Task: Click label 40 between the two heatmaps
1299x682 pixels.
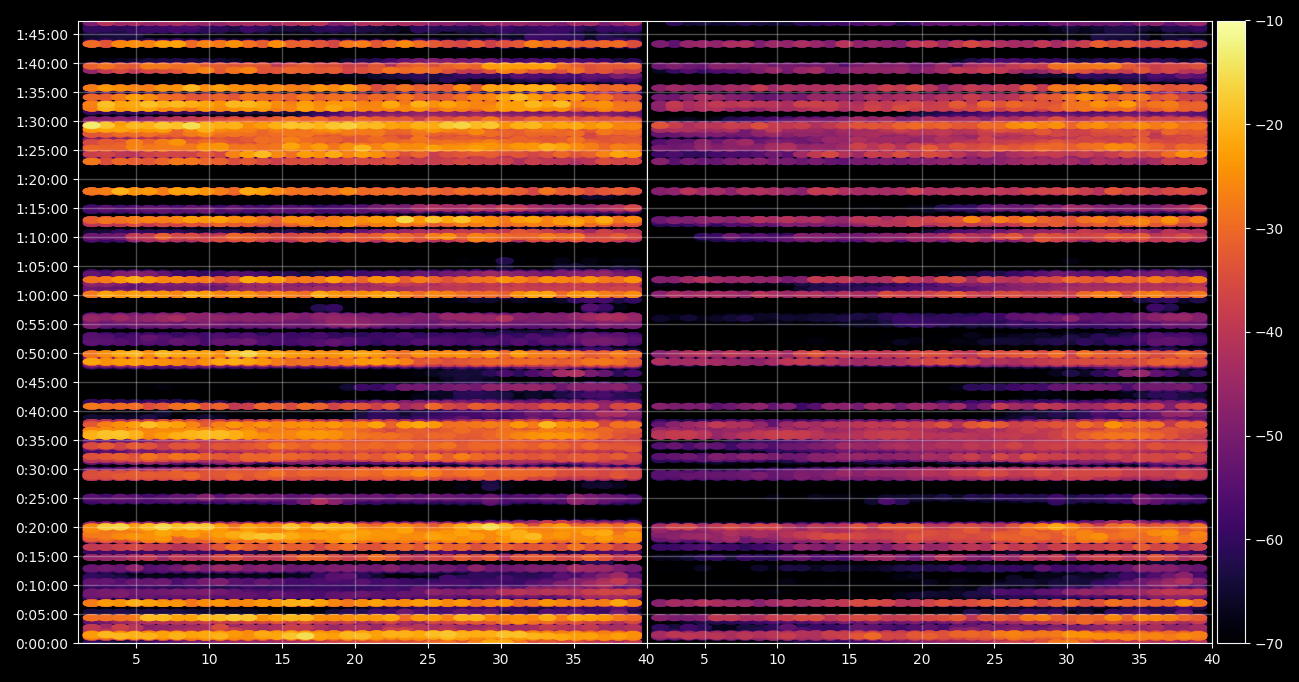Action: (647, 660)
